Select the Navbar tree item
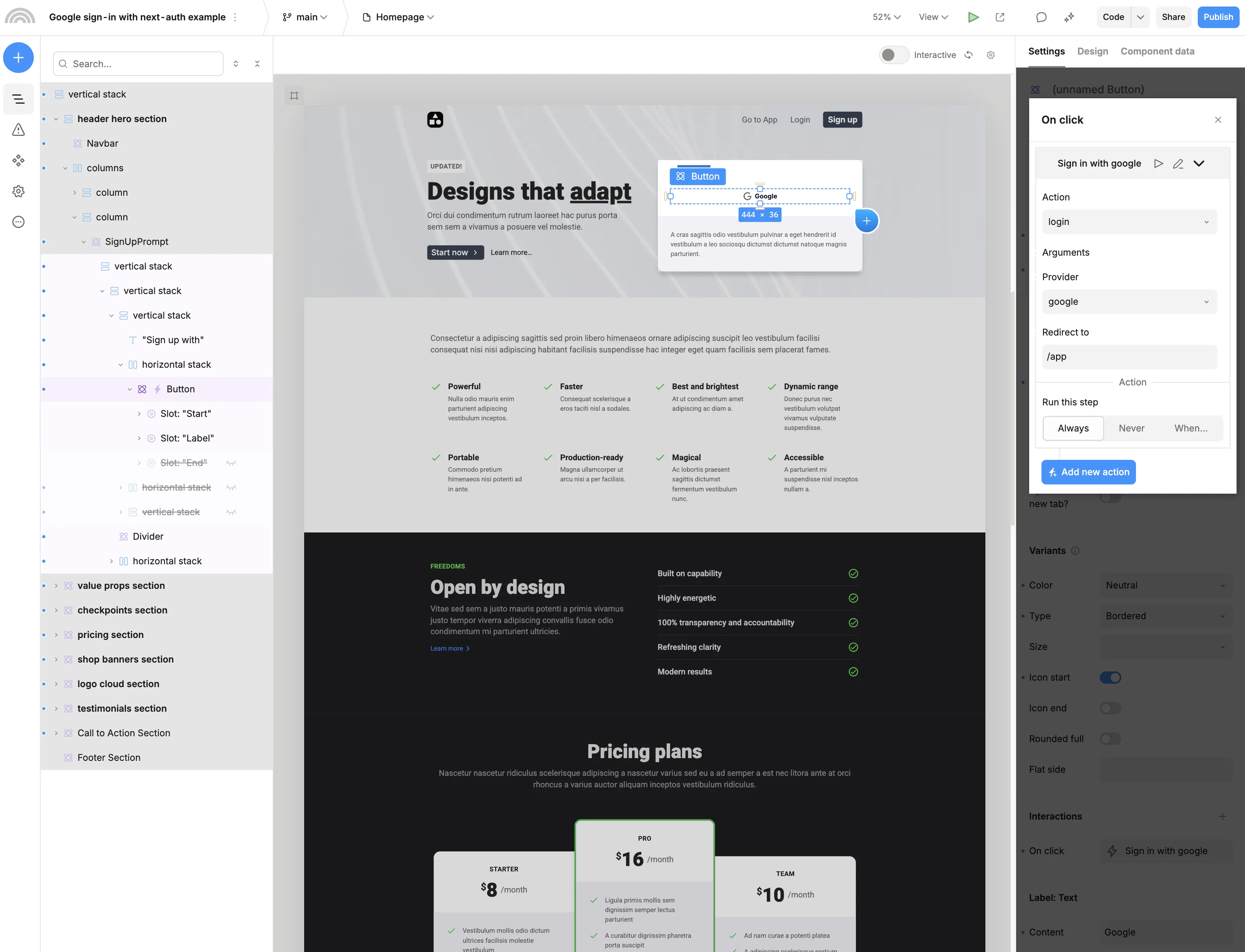The height and width of the screenshot is (952, 1245). [x=156, y=143]
